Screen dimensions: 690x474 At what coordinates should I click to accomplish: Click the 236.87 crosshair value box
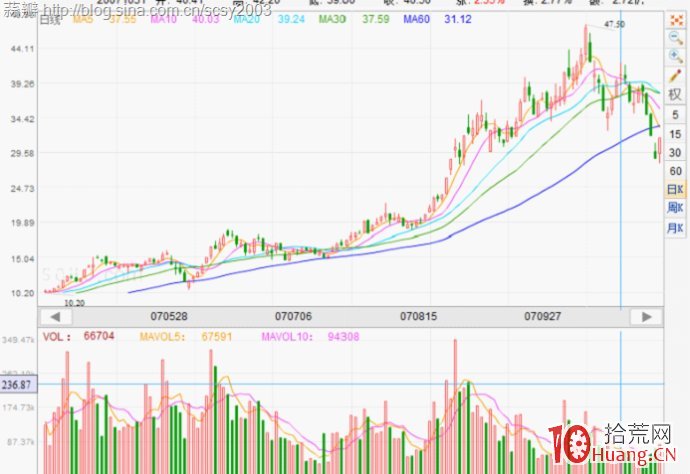click(x=19, y=385)
